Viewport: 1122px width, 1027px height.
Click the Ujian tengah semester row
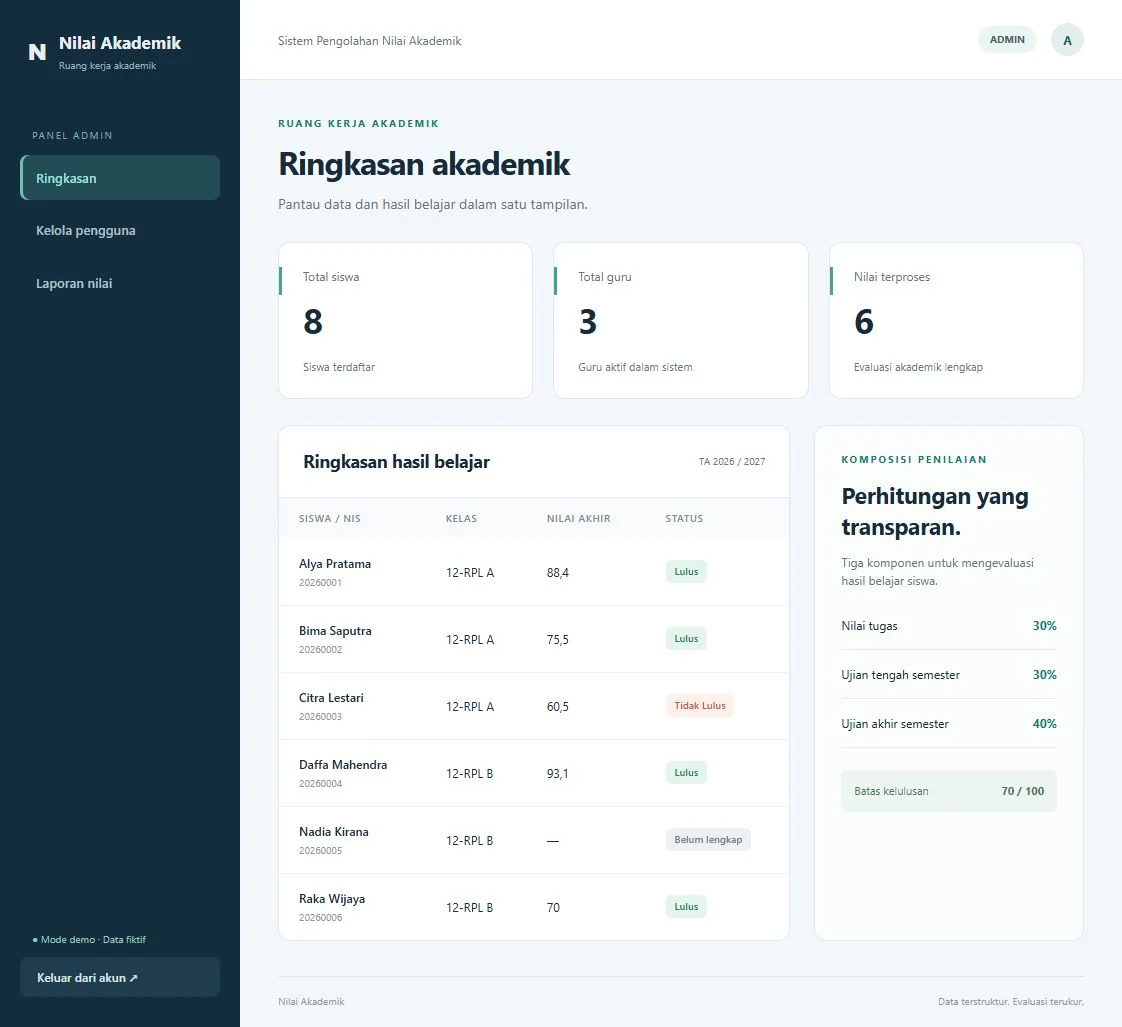[949, 675]
